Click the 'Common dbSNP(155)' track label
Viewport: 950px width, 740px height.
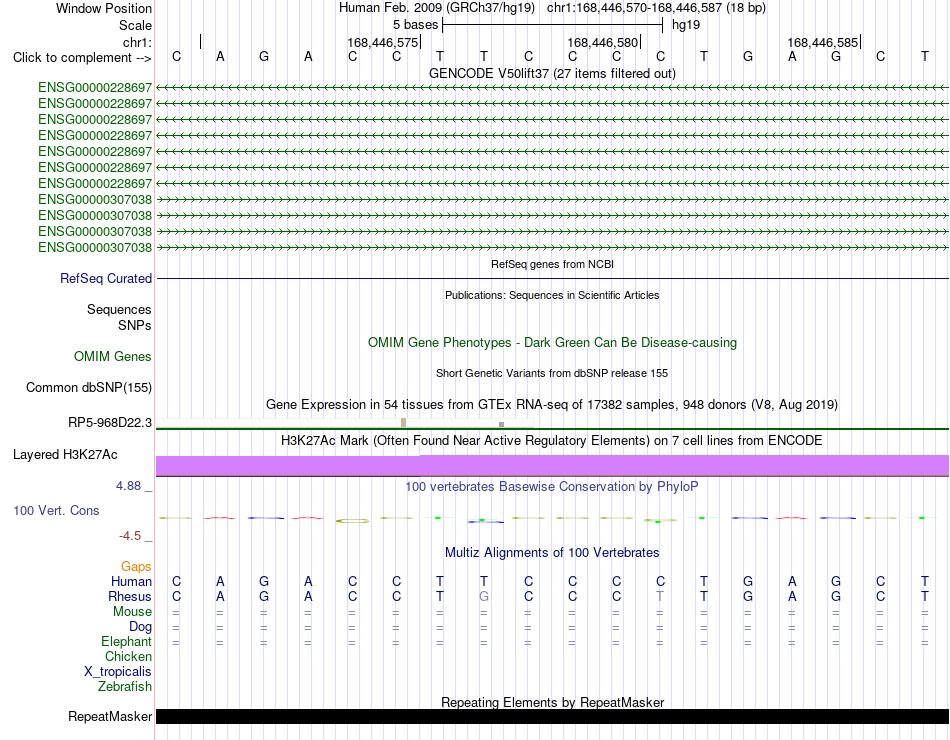(x=89, y=387)
